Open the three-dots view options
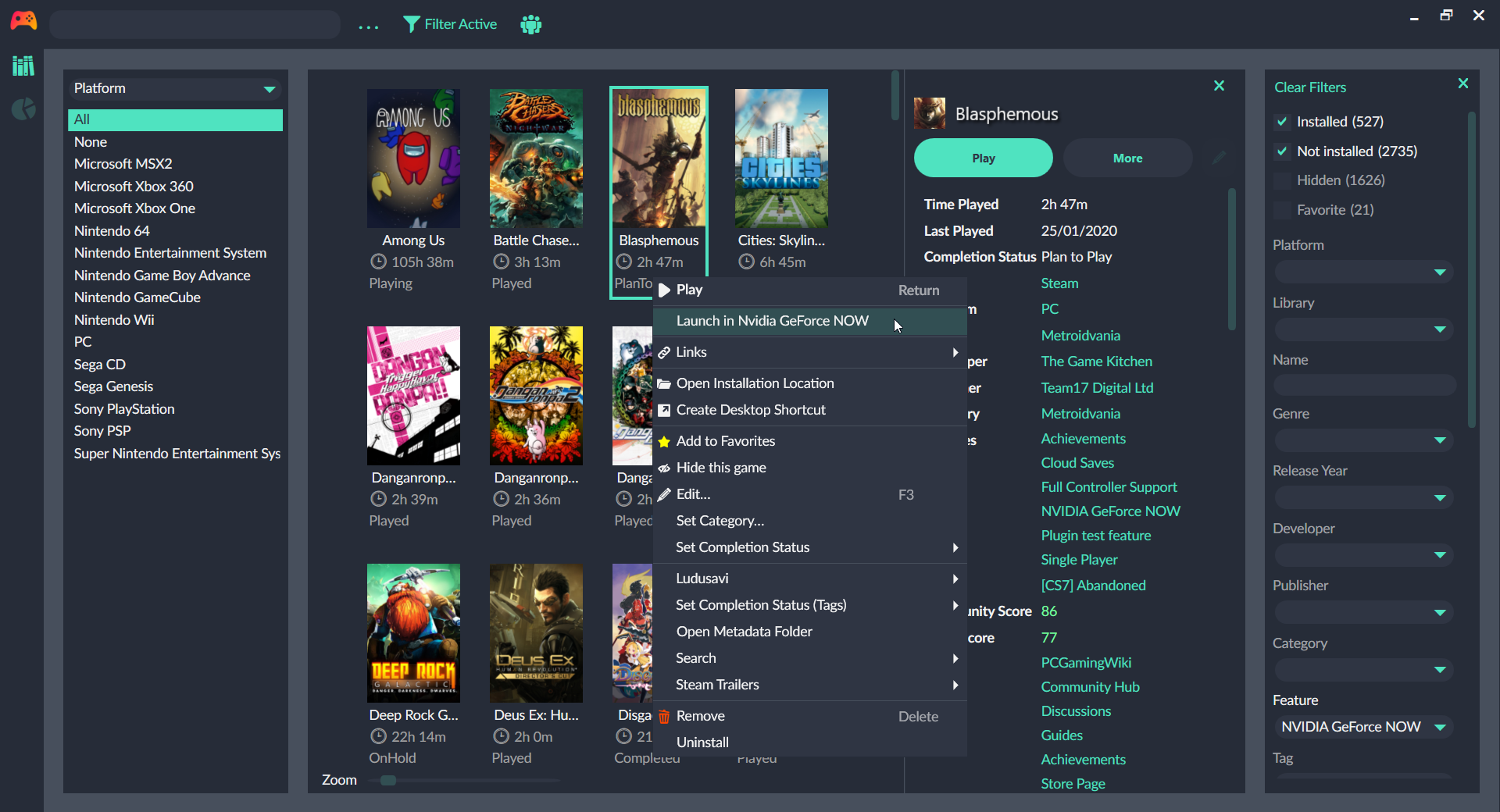This screenshot has width=1500, height=812. click(369, 27)
